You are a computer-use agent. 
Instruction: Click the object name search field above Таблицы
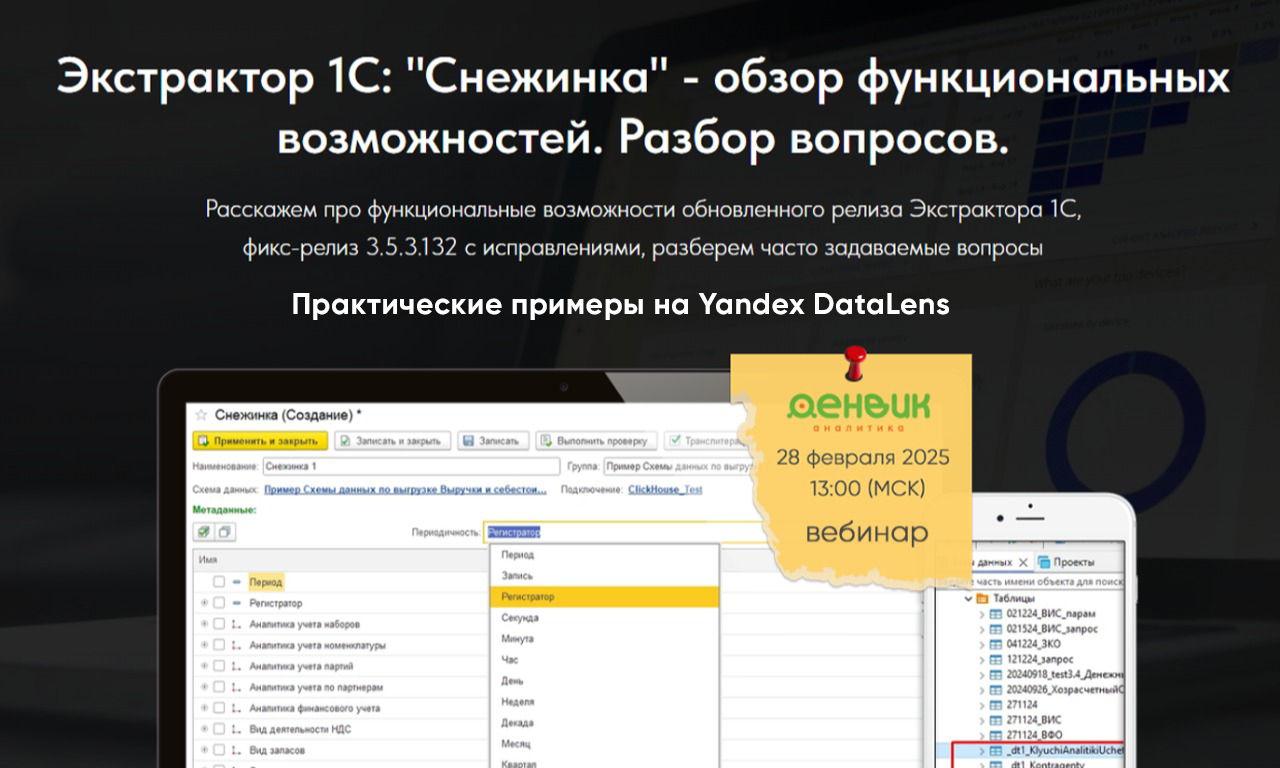point(1040,581)
